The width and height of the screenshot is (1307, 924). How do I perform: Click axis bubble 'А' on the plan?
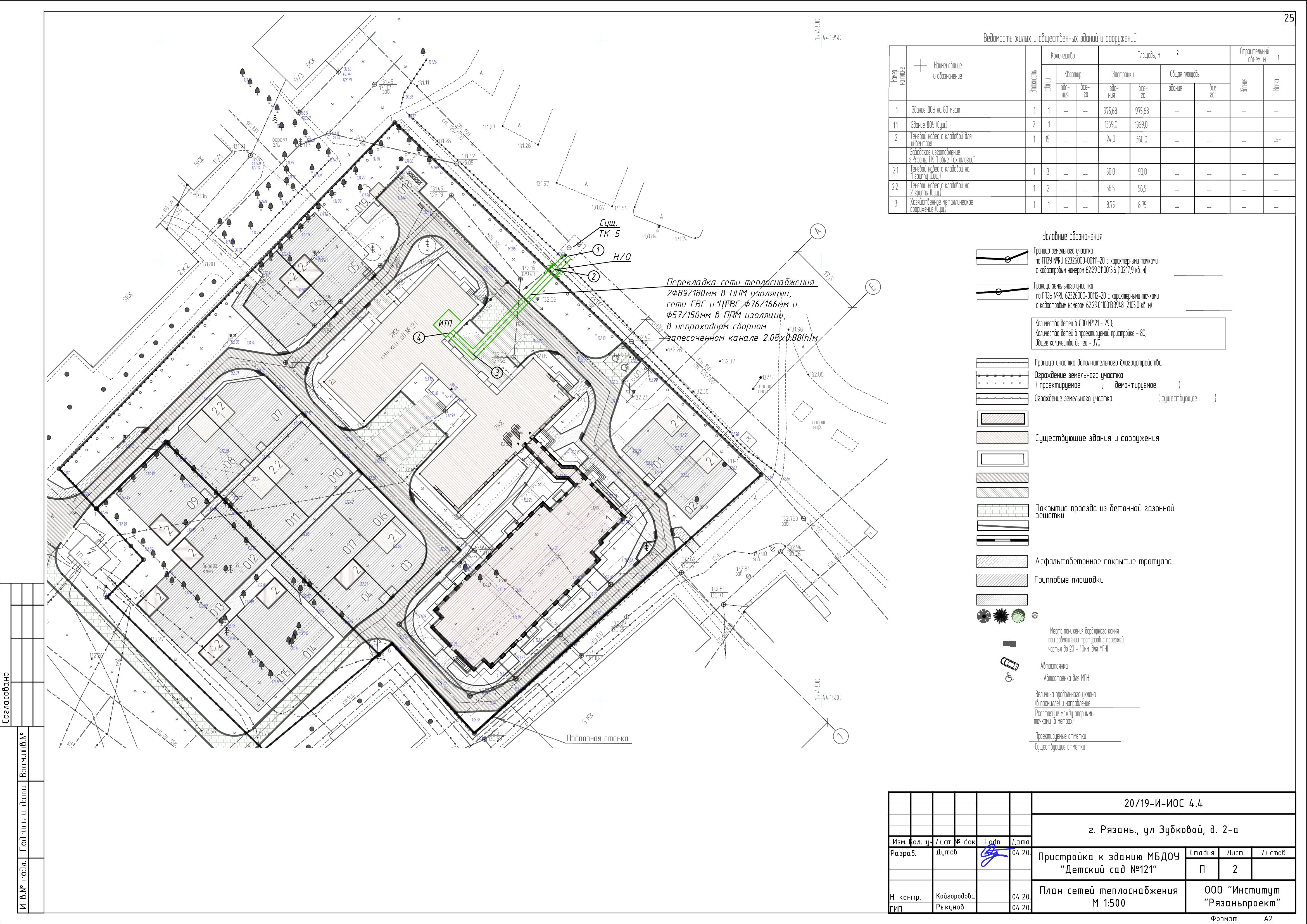(818, 231)
